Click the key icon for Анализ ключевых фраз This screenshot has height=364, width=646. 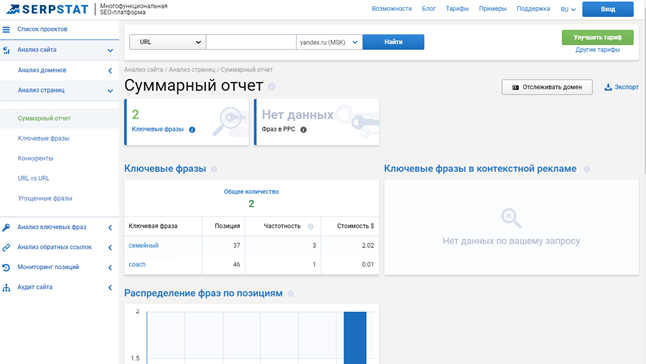pyautogui.click(x=6, y=227)
